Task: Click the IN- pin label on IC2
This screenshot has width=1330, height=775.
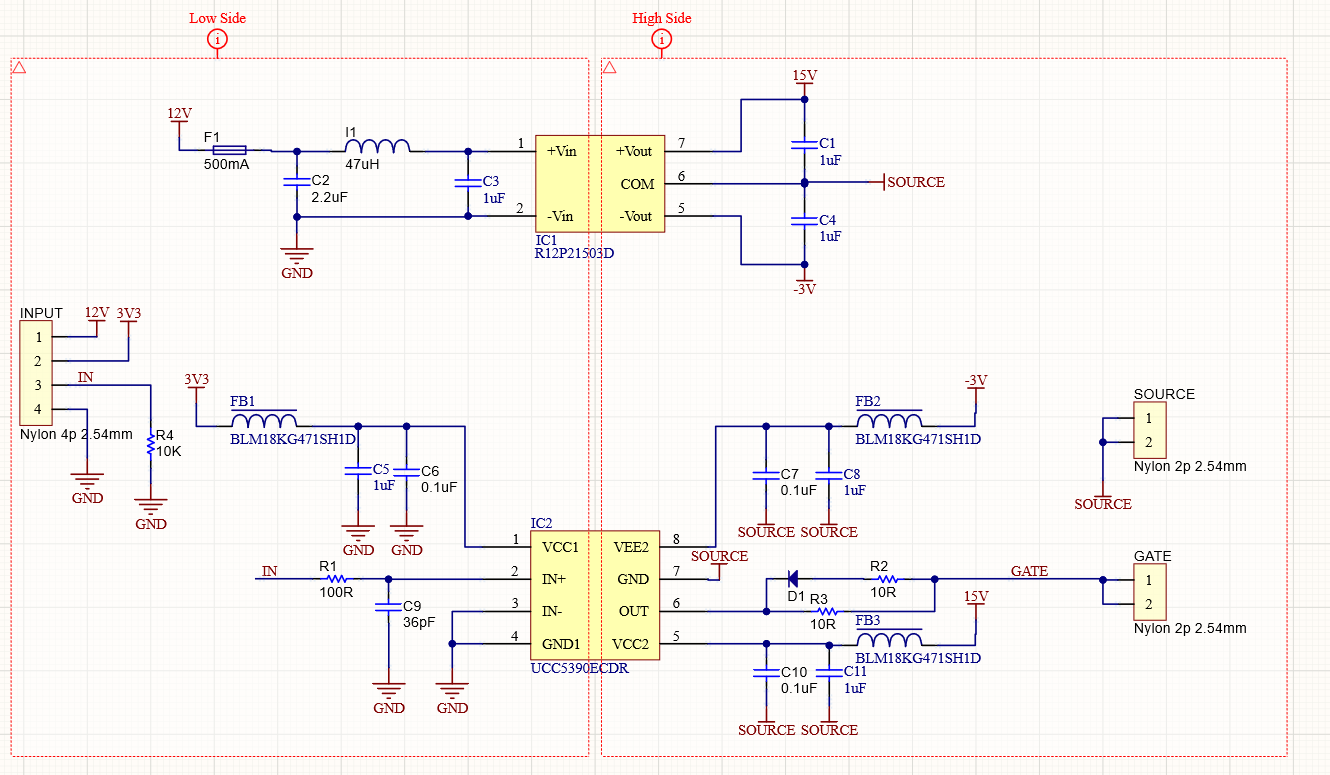Action: click(x=552, y=611)
